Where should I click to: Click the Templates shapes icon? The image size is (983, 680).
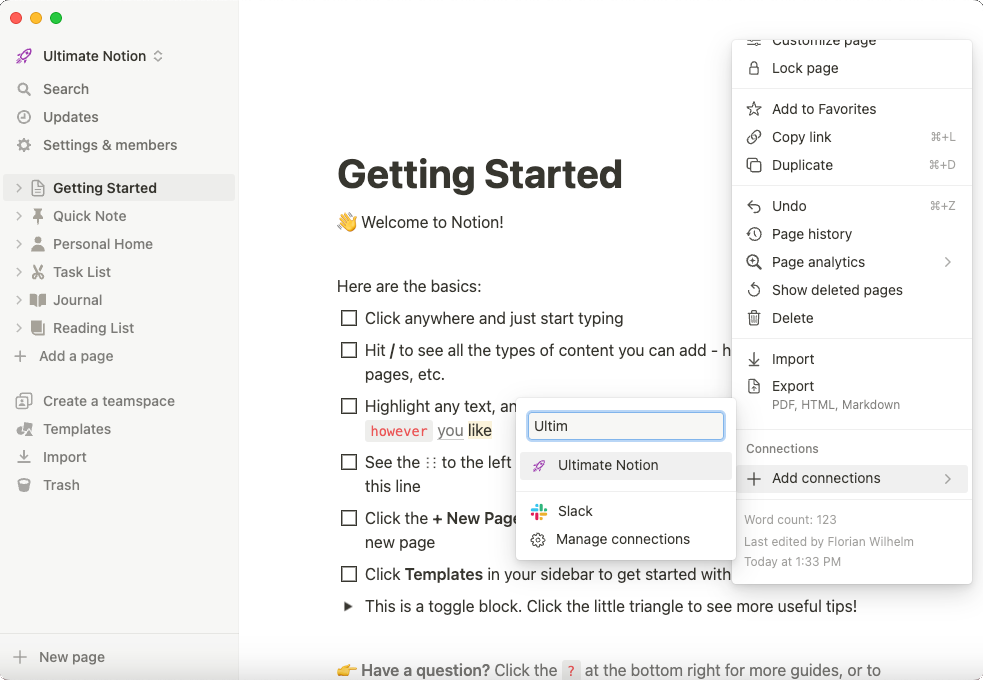[x=24, y=429]
